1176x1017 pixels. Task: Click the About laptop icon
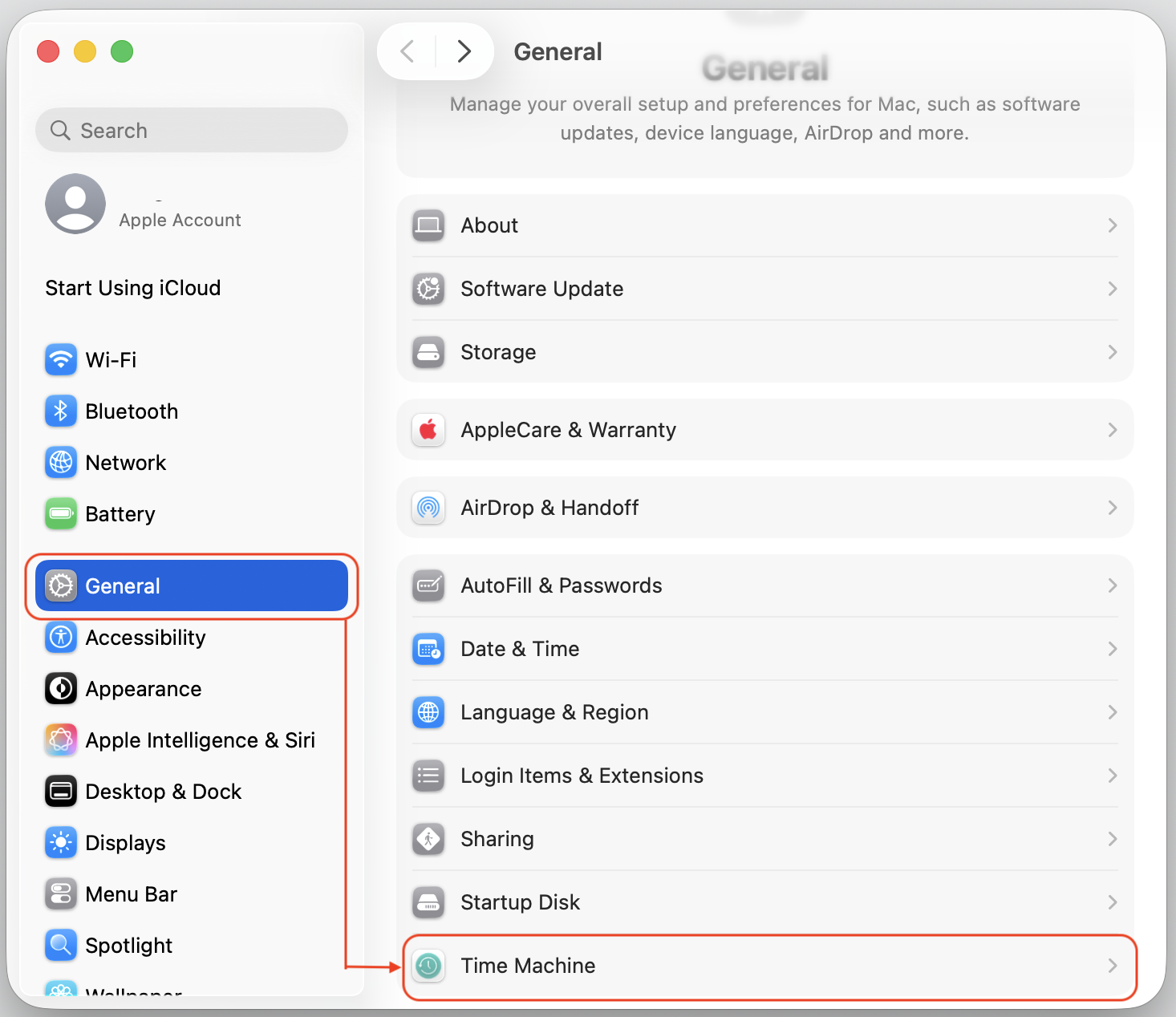point(428,225)
